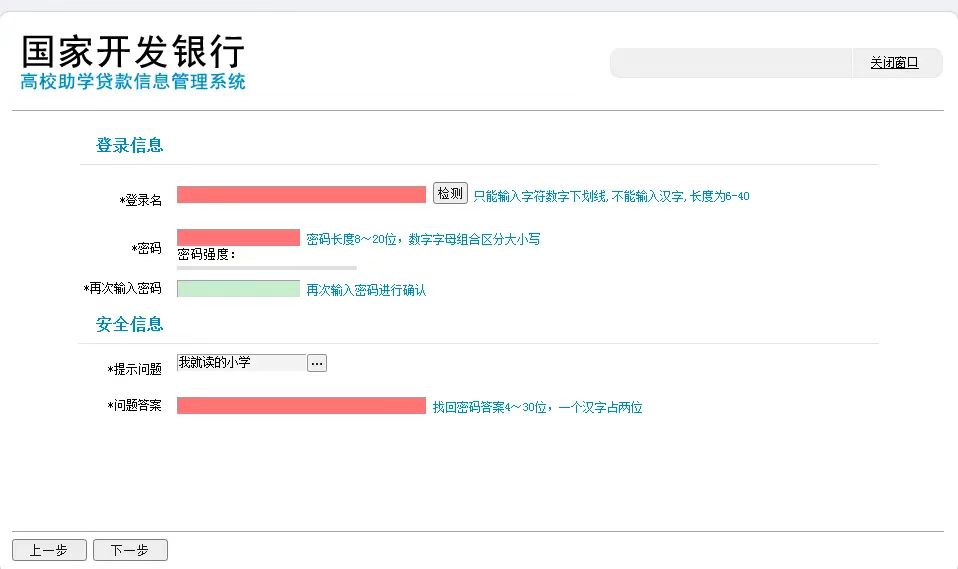Expand the 我就读的小学 question selector

click(241, 363)
